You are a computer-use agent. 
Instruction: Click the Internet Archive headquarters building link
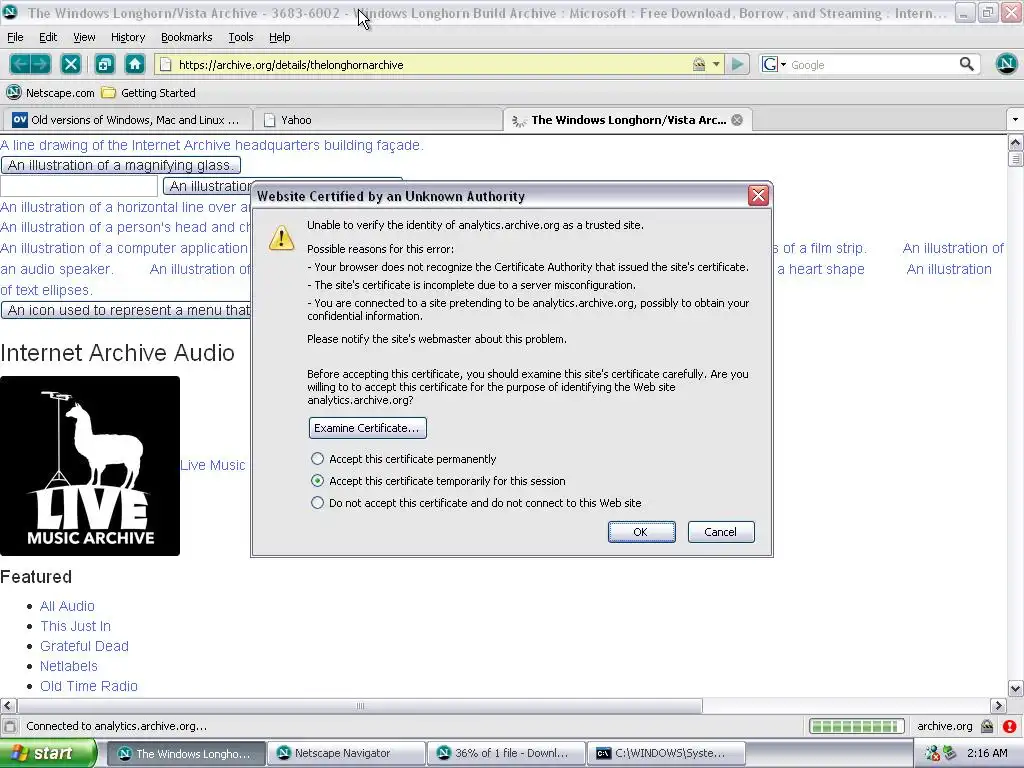click(x=212, y=145)
